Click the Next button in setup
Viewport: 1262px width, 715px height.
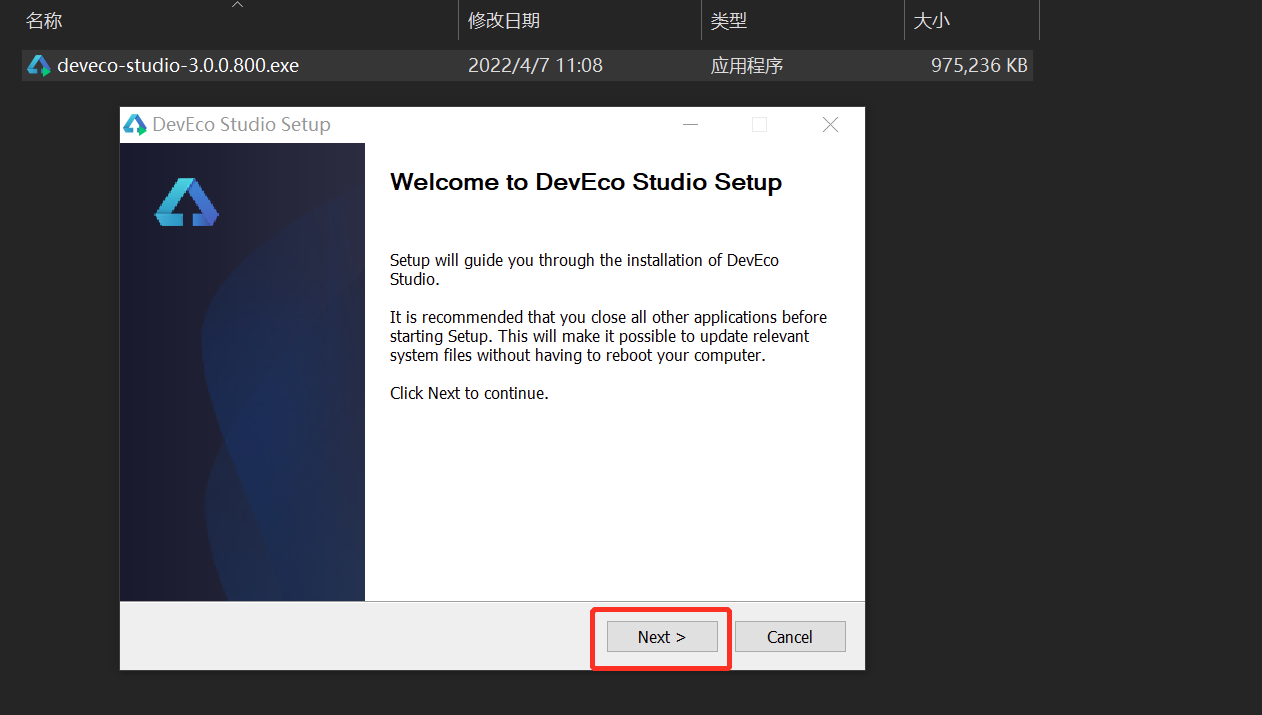click(662, 637)
